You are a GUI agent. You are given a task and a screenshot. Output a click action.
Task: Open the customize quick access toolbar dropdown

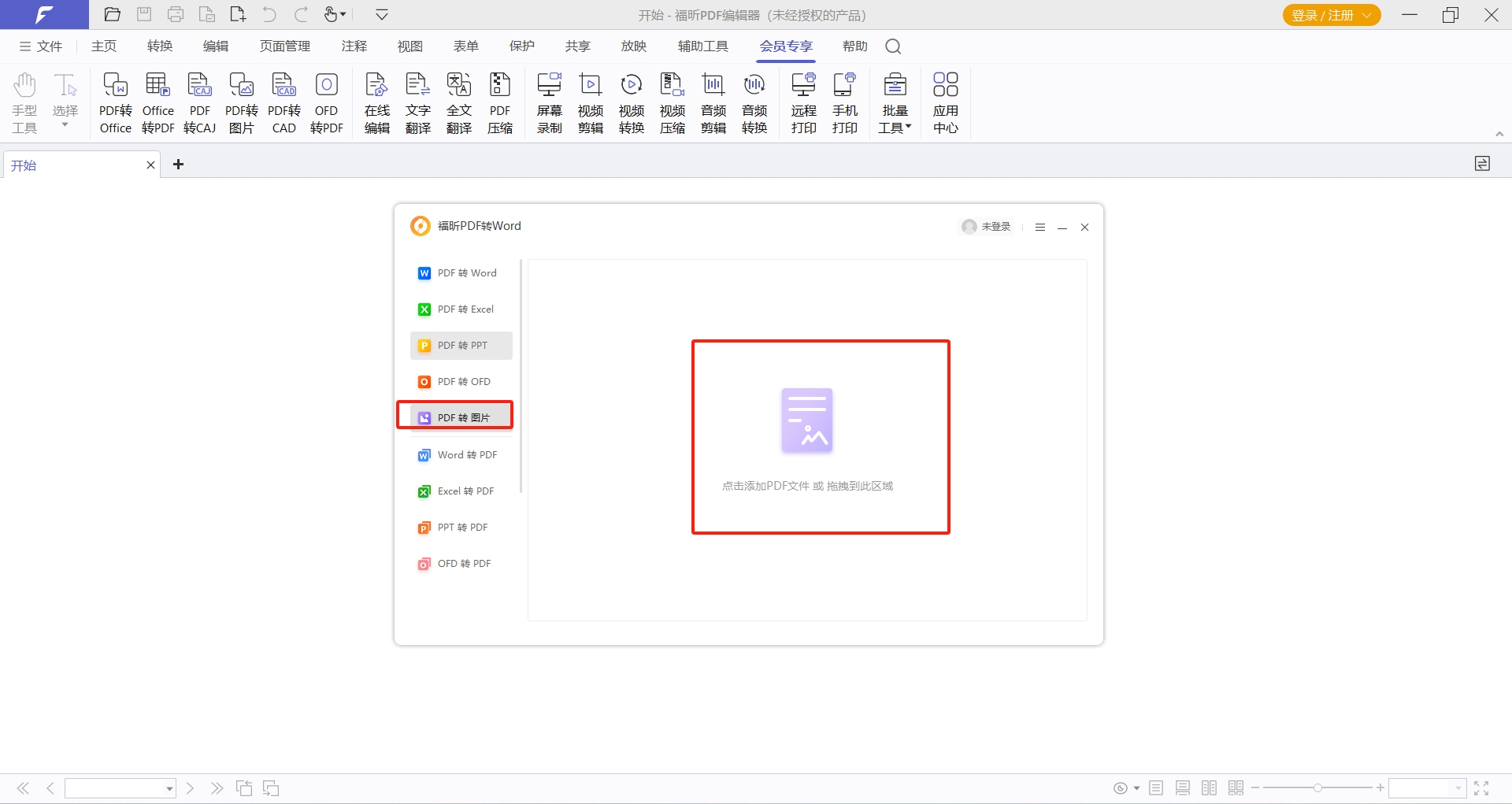click(x=382, y=14)
